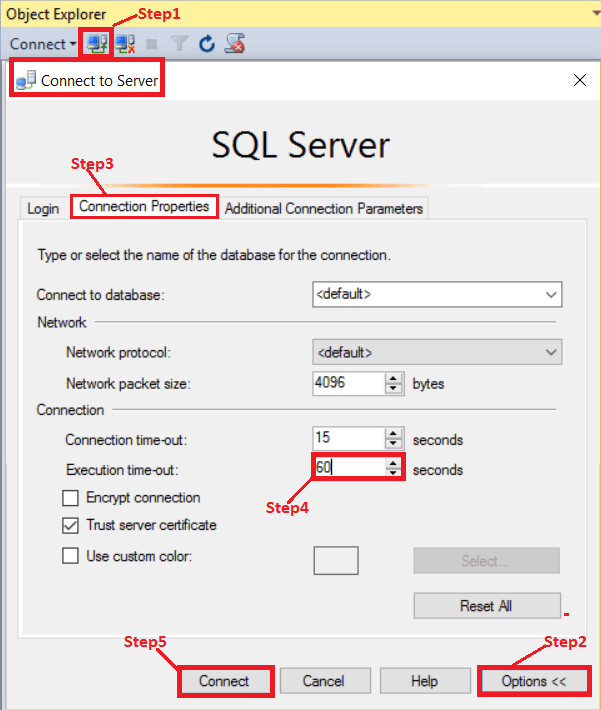Click the Filter funnel icon
This screenshot has height=710, width=601.
pyautogui.click(x=179, y=44)
